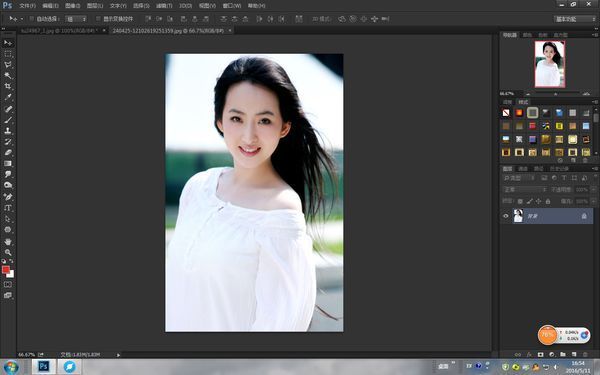Open the Layers panel flyout menu
Image resolution: width=600 pixels, height=375 pixels.
point(595,168)
